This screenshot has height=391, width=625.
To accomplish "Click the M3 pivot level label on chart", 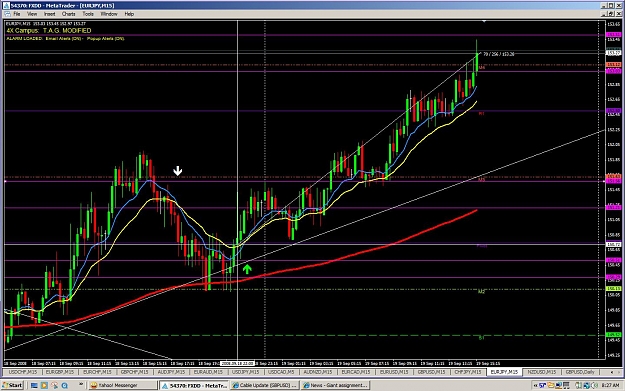I will pyautogui.click(x=482, y=180).
